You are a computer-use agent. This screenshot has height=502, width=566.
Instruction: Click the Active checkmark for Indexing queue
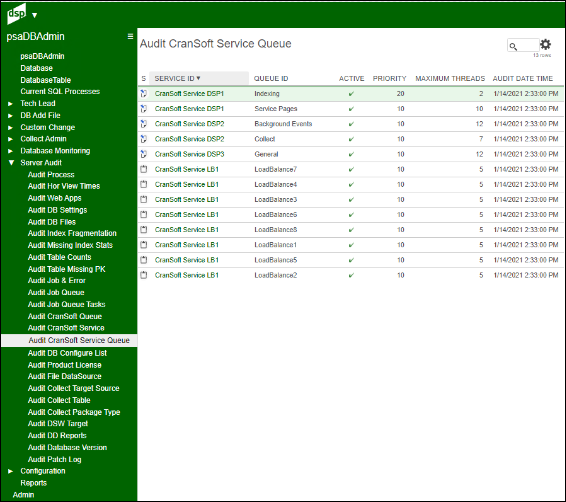pyautogui.click(x=351, y=94)
